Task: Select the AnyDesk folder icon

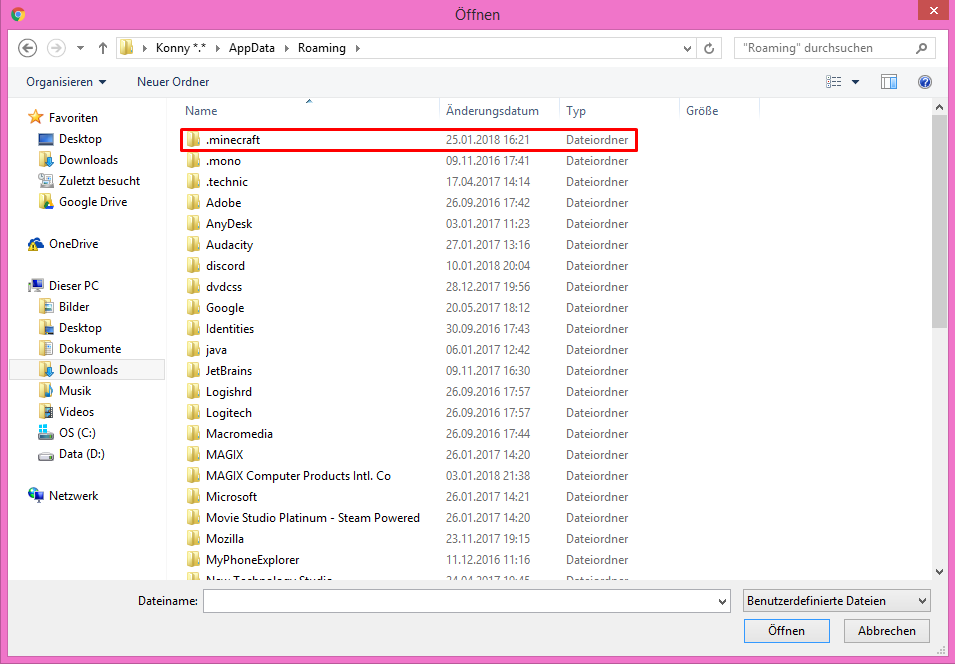Action: click(193, 224)
